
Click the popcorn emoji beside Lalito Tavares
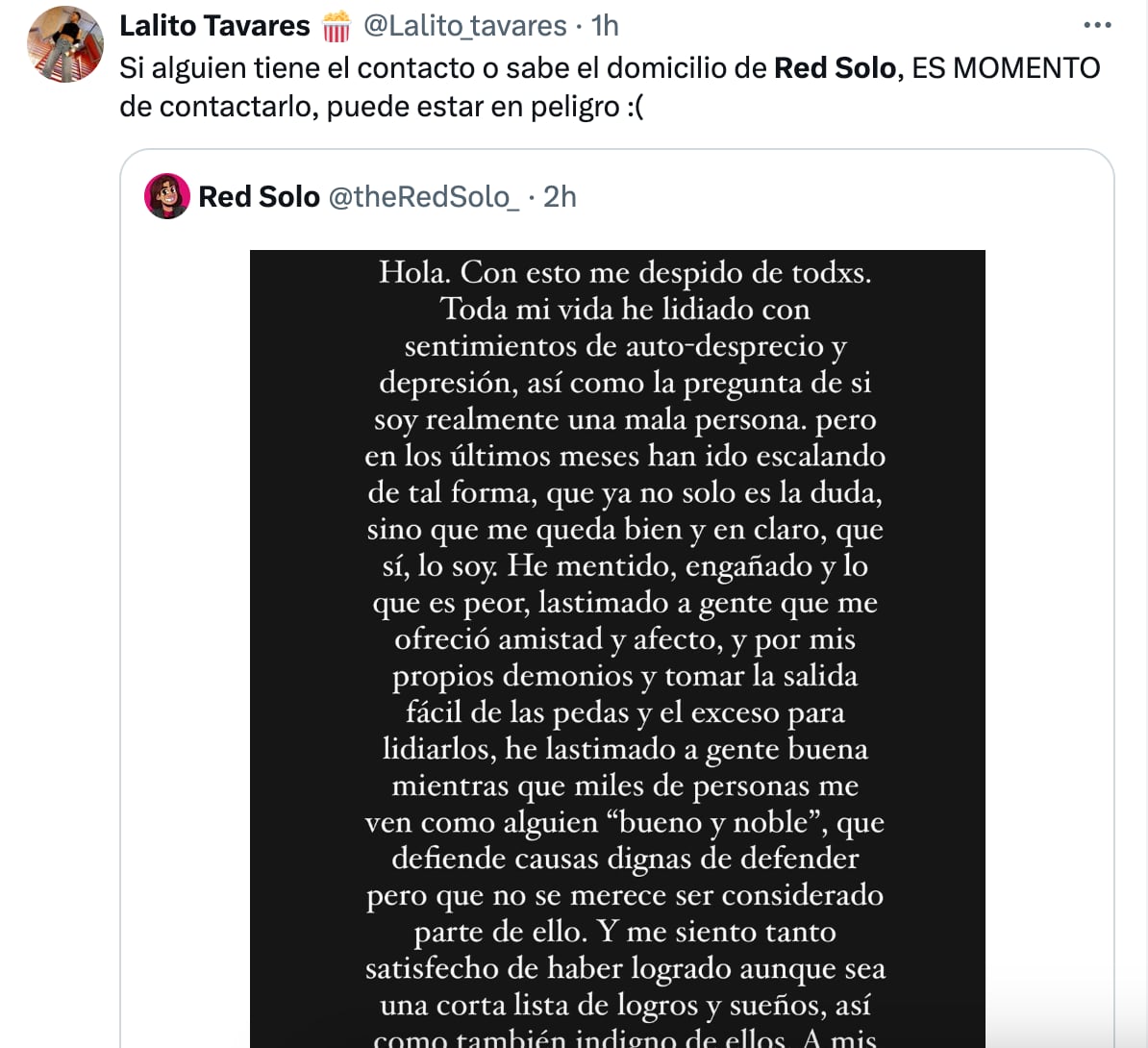coord(337,26)
